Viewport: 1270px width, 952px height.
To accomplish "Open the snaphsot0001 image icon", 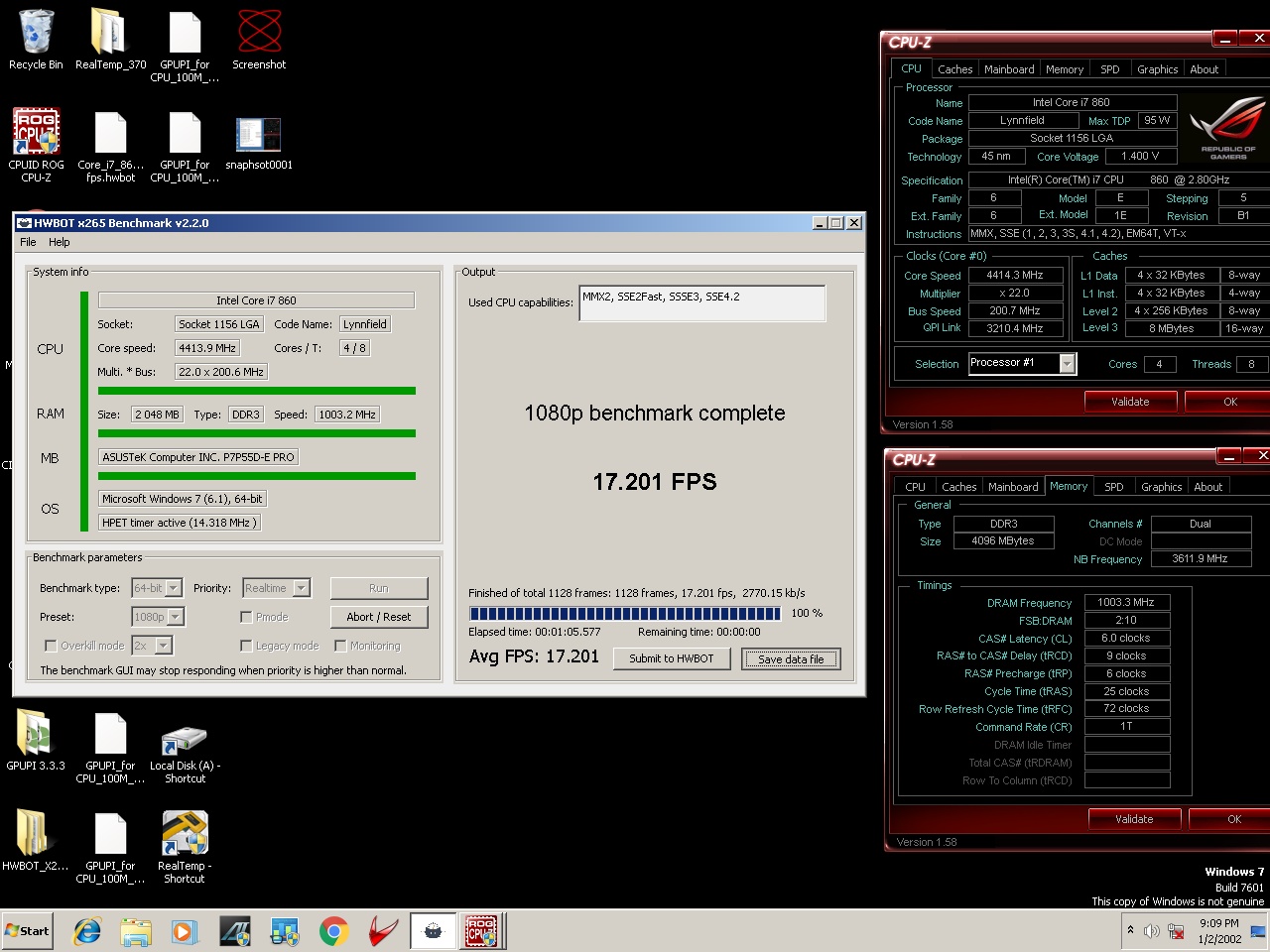I will point(259,146).
